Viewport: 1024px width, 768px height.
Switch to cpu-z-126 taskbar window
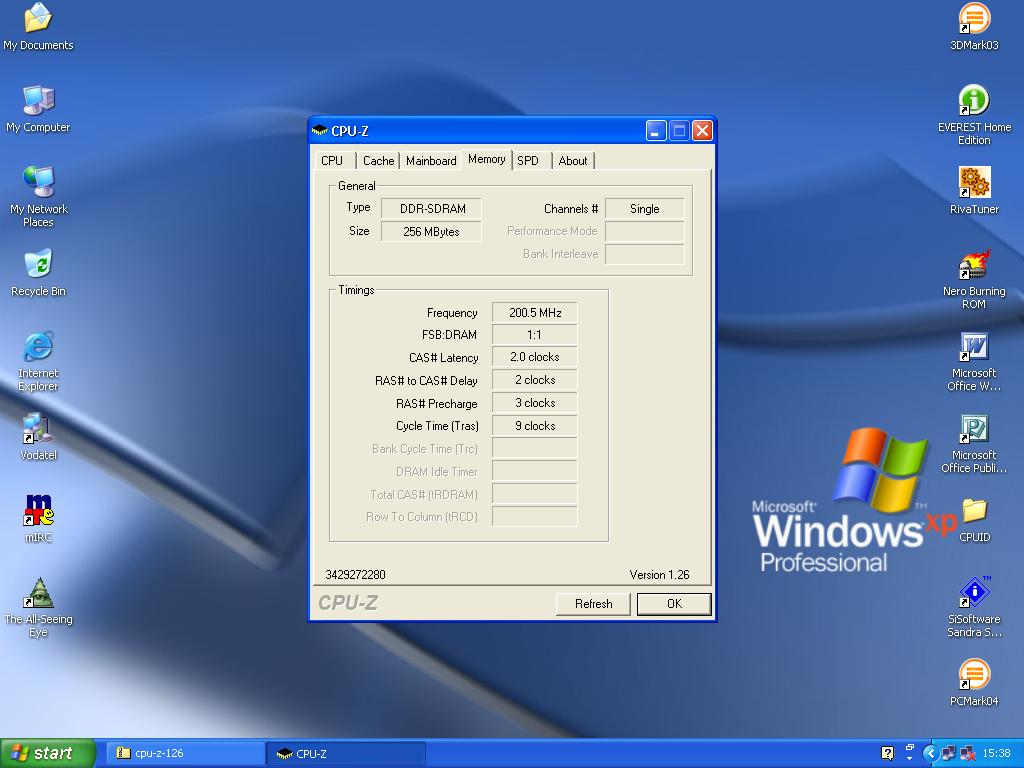coord(185,753)
